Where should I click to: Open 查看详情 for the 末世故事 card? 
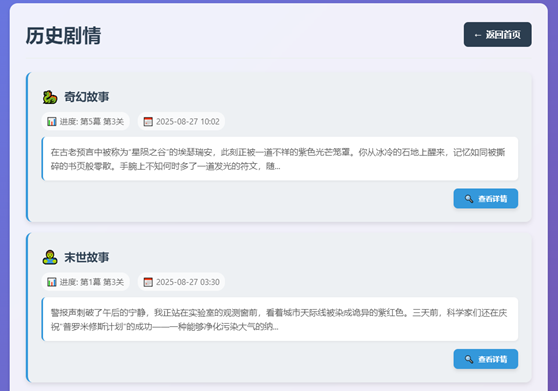486,359
